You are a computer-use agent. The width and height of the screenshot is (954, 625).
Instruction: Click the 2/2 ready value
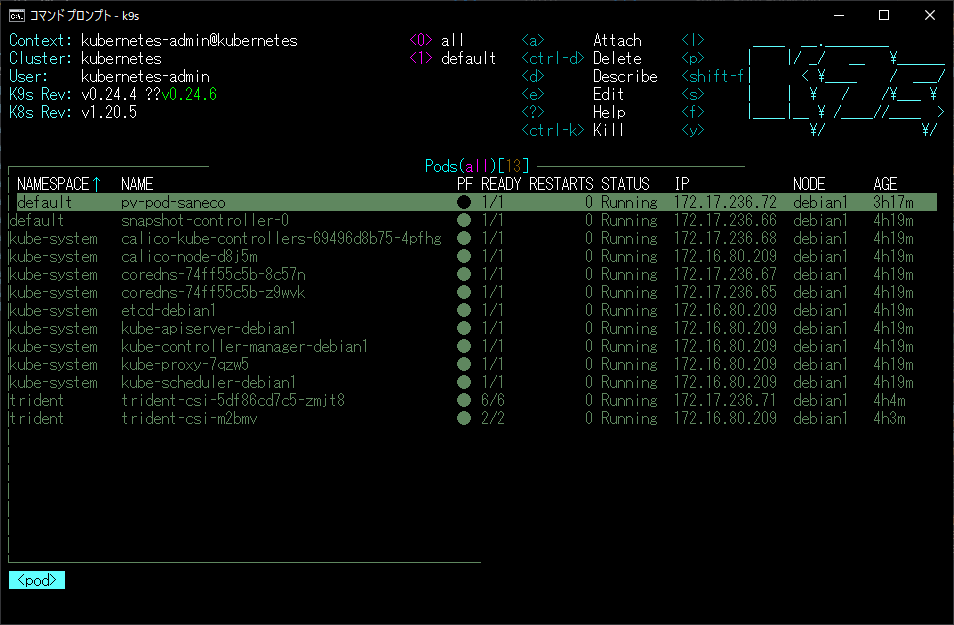point(493,419)
